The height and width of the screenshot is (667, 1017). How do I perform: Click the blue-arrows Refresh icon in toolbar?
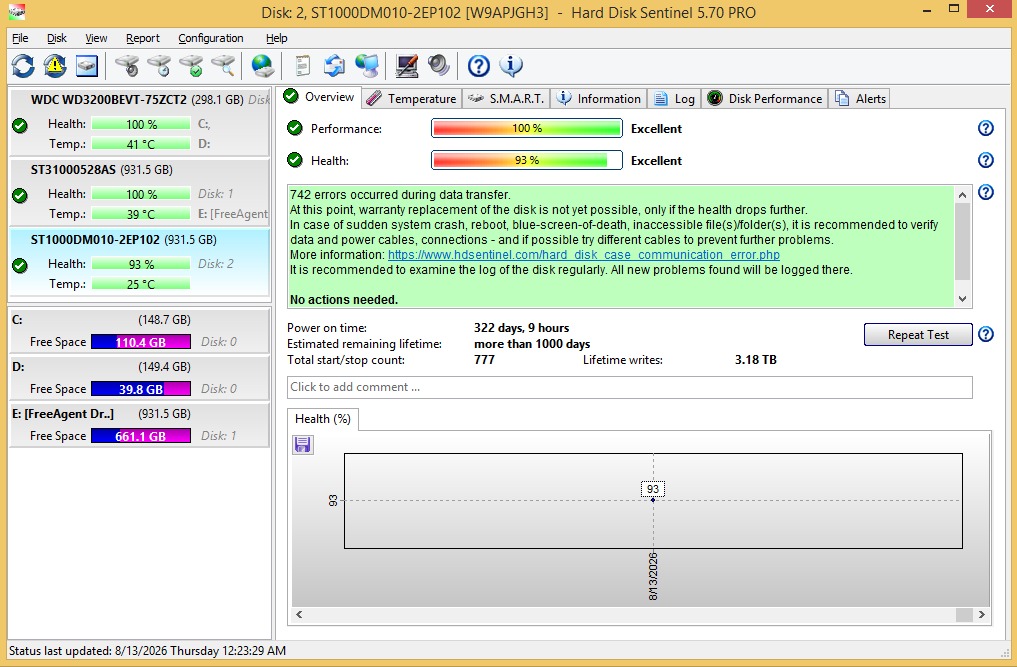click(x=23, y=66)
